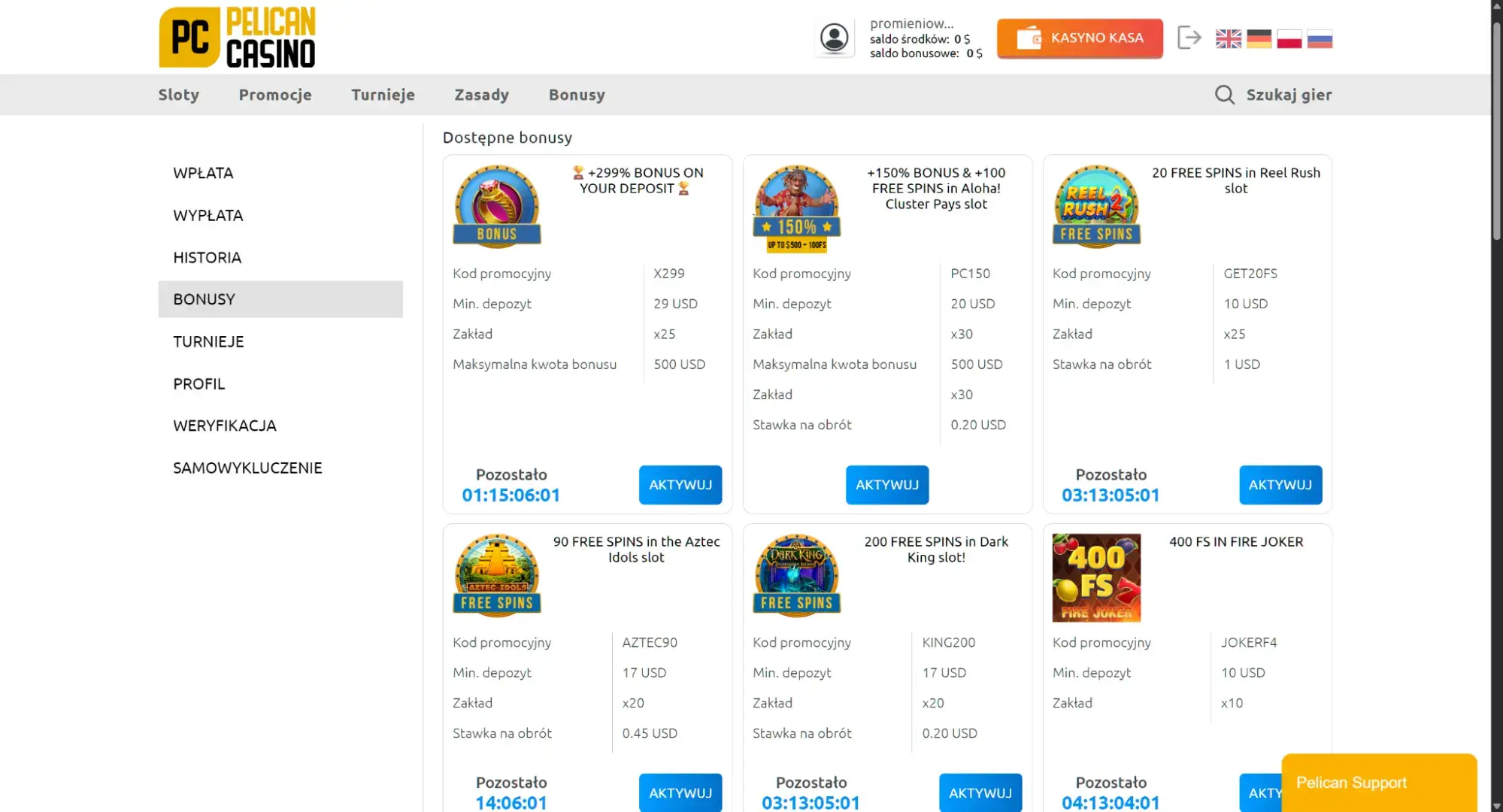Select TURNIEJE in the sidebar

tap(280, 341)
